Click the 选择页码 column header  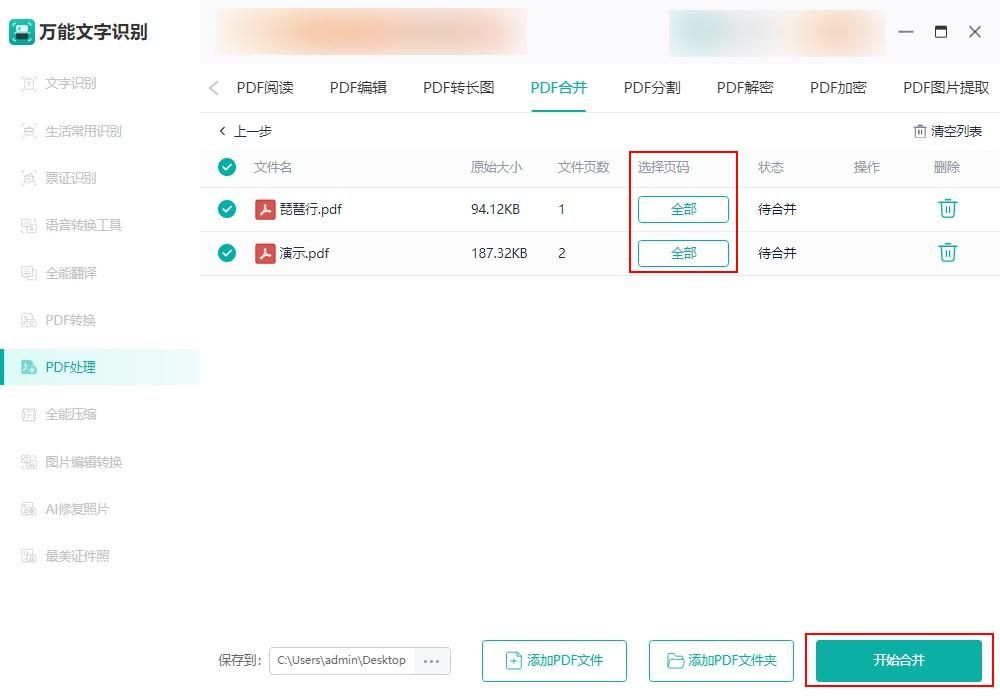click(663, 167)
